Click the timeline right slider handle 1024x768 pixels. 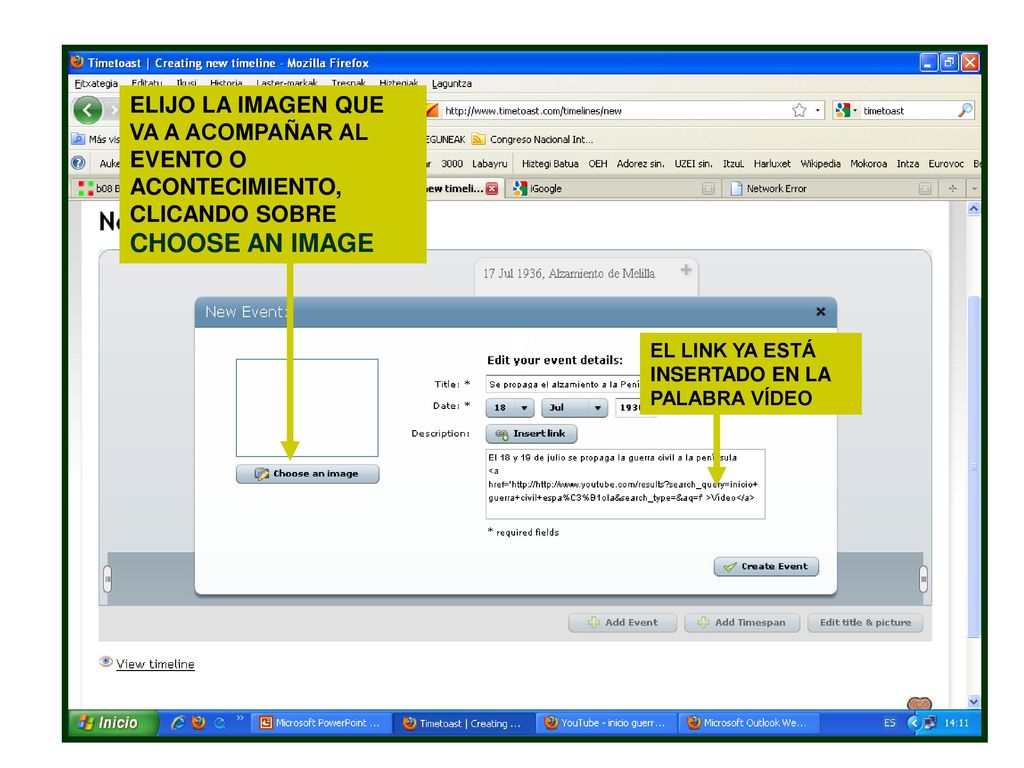923,579
